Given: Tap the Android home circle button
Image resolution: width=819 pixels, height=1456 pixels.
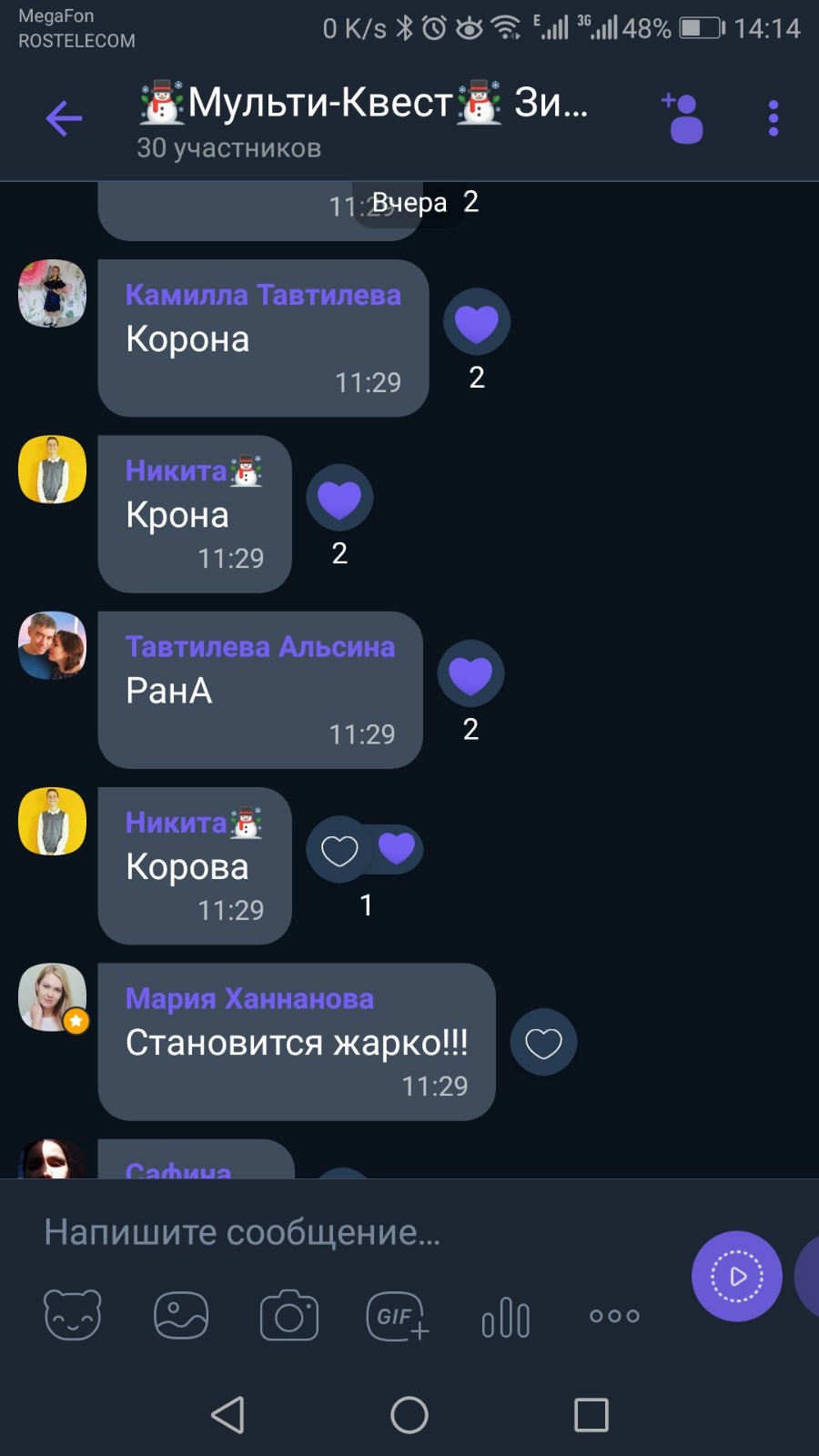Looking at the screenshot, I should [409, 1415].
